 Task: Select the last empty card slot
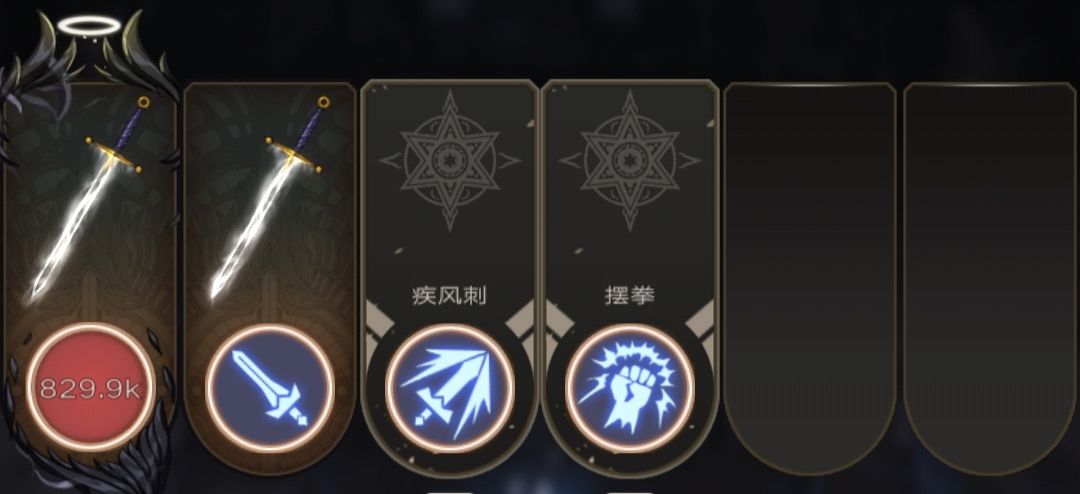point(990,278)
